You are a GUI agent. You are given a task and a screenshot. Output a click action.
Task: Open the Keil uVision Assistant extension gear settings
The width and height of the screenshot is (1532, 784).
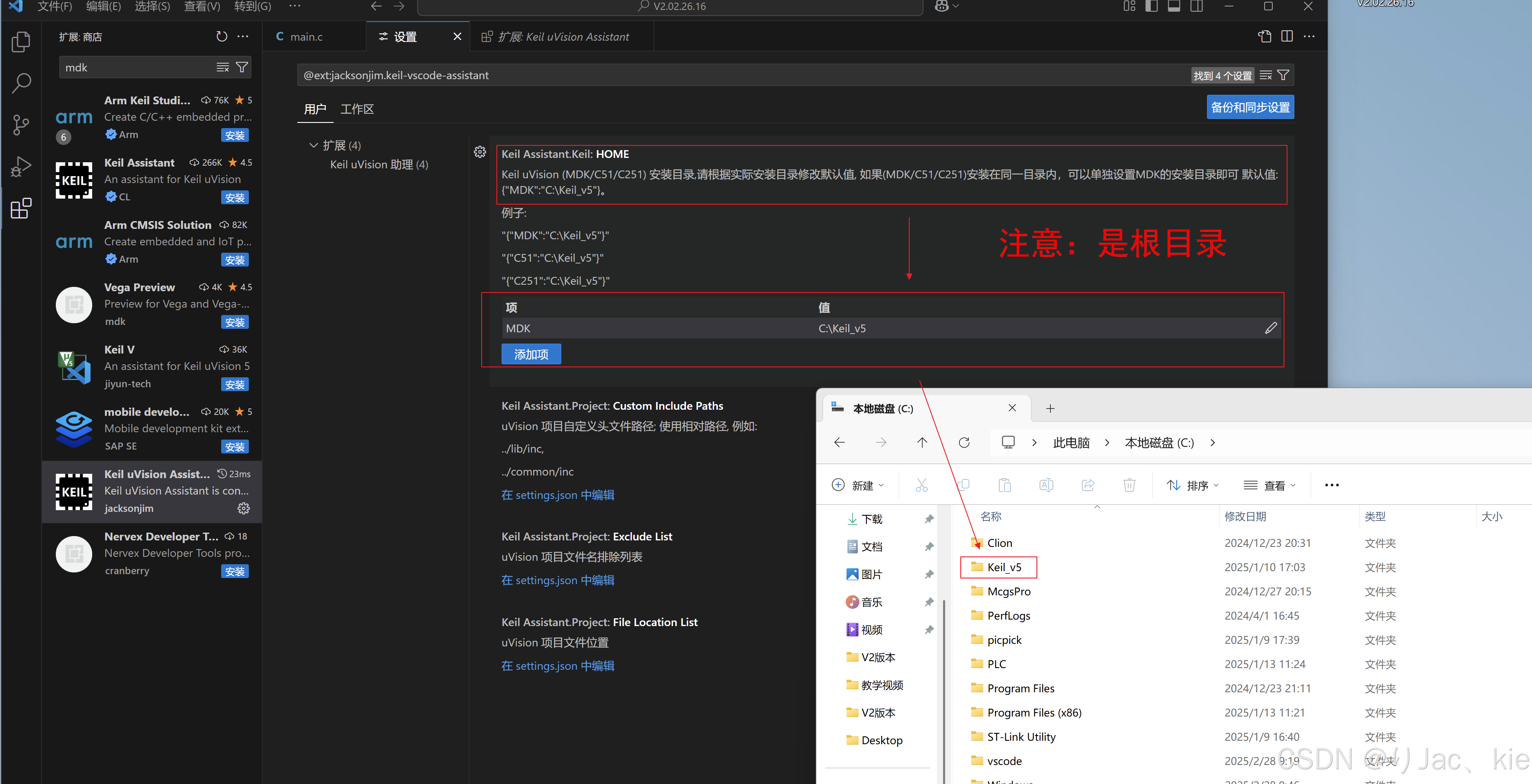pos(243,508)
